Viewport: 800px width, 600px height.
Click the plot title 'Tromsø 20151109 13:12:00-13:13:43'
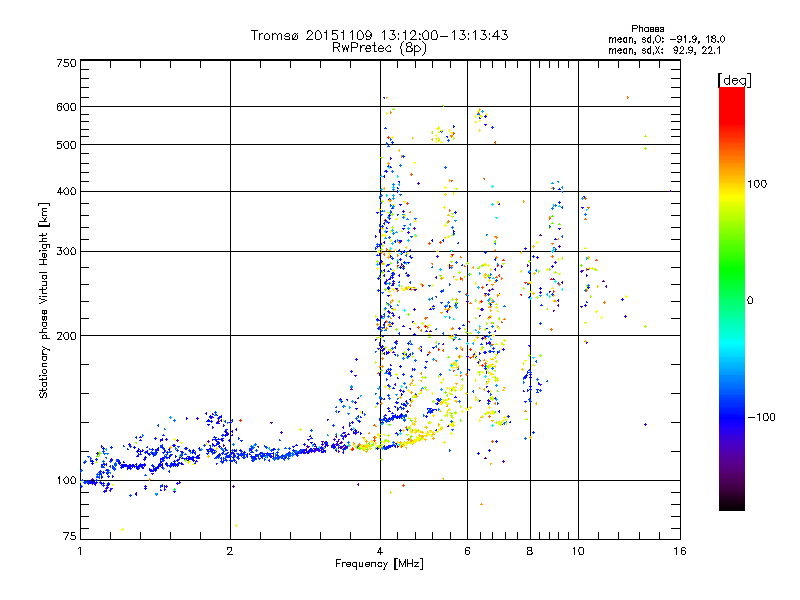[x=379, y=35]
